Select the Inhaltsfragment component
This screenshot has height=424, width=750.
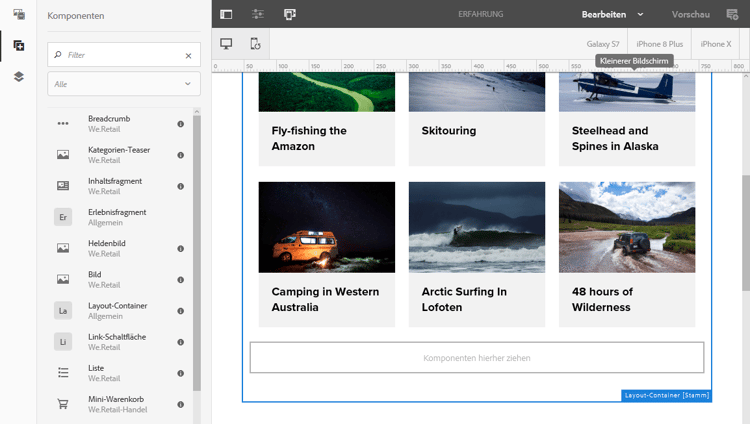tap(120, 186)
